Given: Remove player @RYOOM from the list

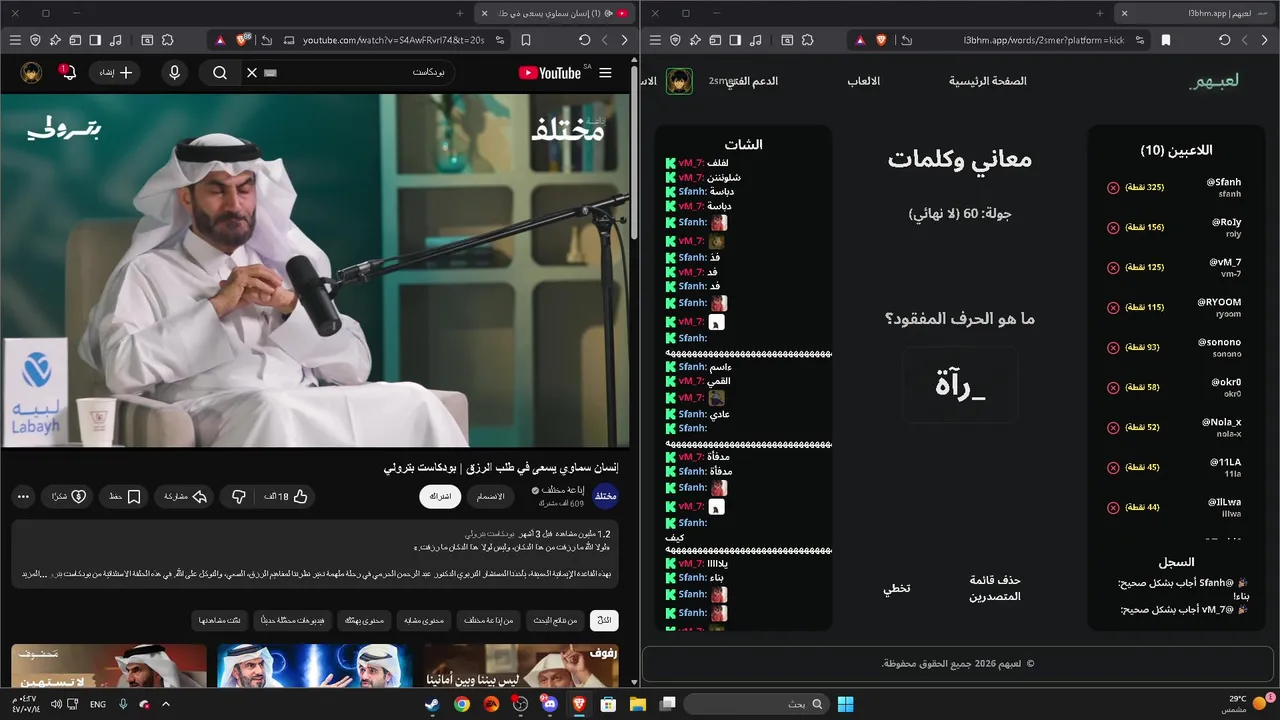Looking at the screenshot, I should pyautogui.click(x=1113, y=308).
